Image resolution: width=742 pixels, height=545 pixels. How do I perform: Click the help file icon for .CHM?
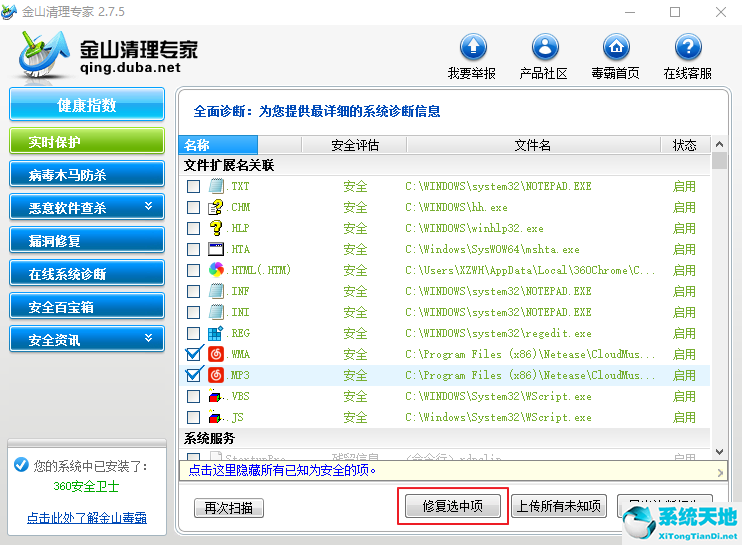pos(216,207)
